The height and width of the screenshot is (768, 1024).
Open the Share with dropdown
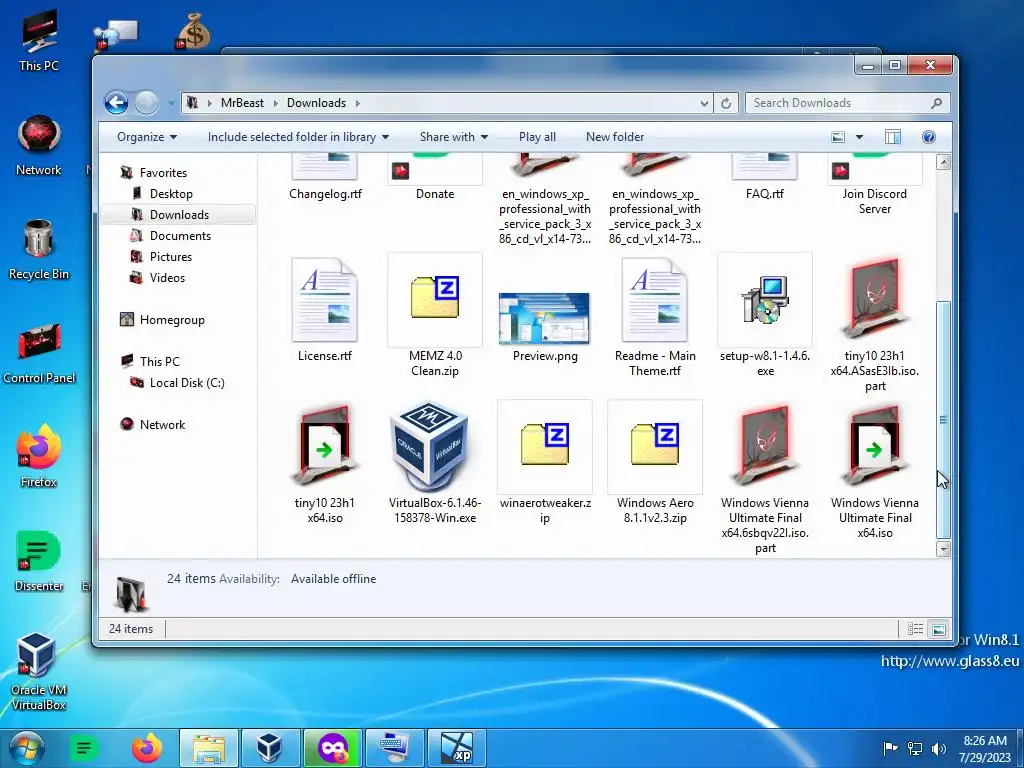(454, 137)
